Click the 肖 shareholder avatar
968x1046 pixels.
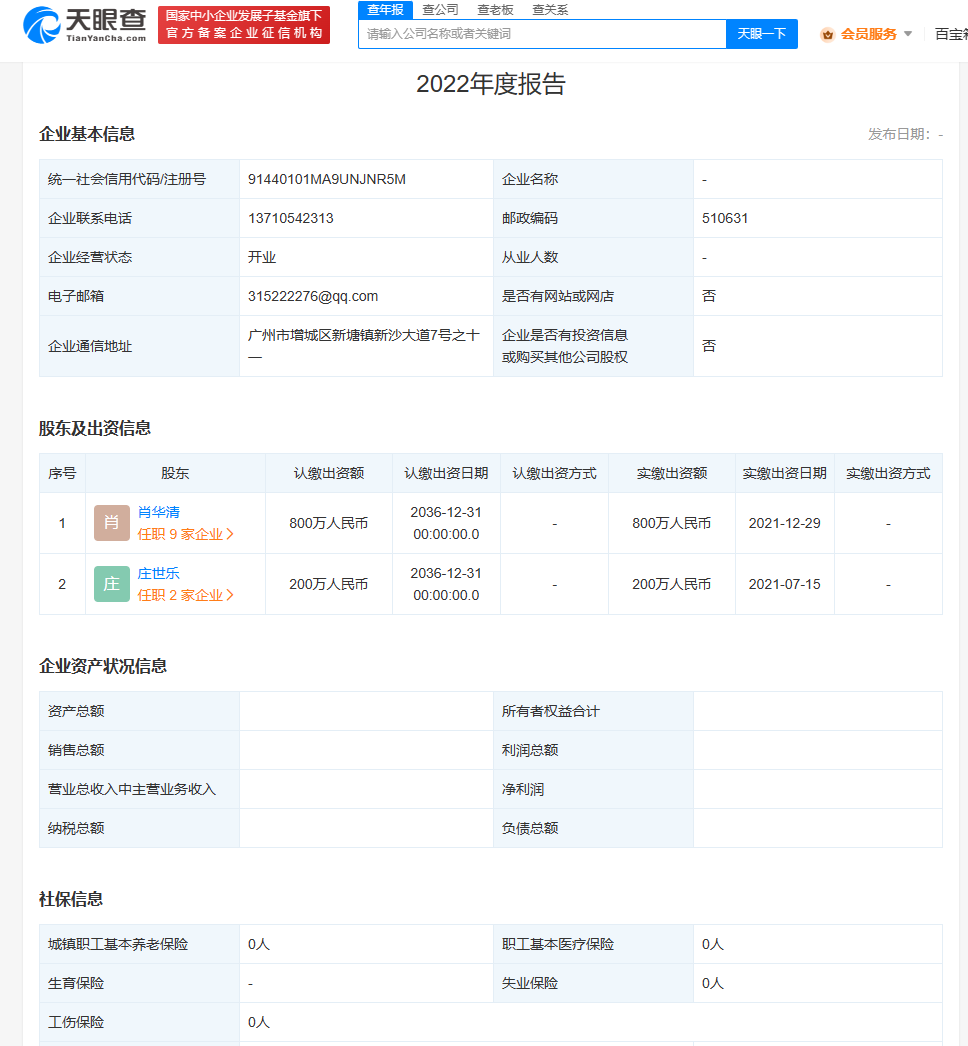pyautogui.click(x=112, y=523)
